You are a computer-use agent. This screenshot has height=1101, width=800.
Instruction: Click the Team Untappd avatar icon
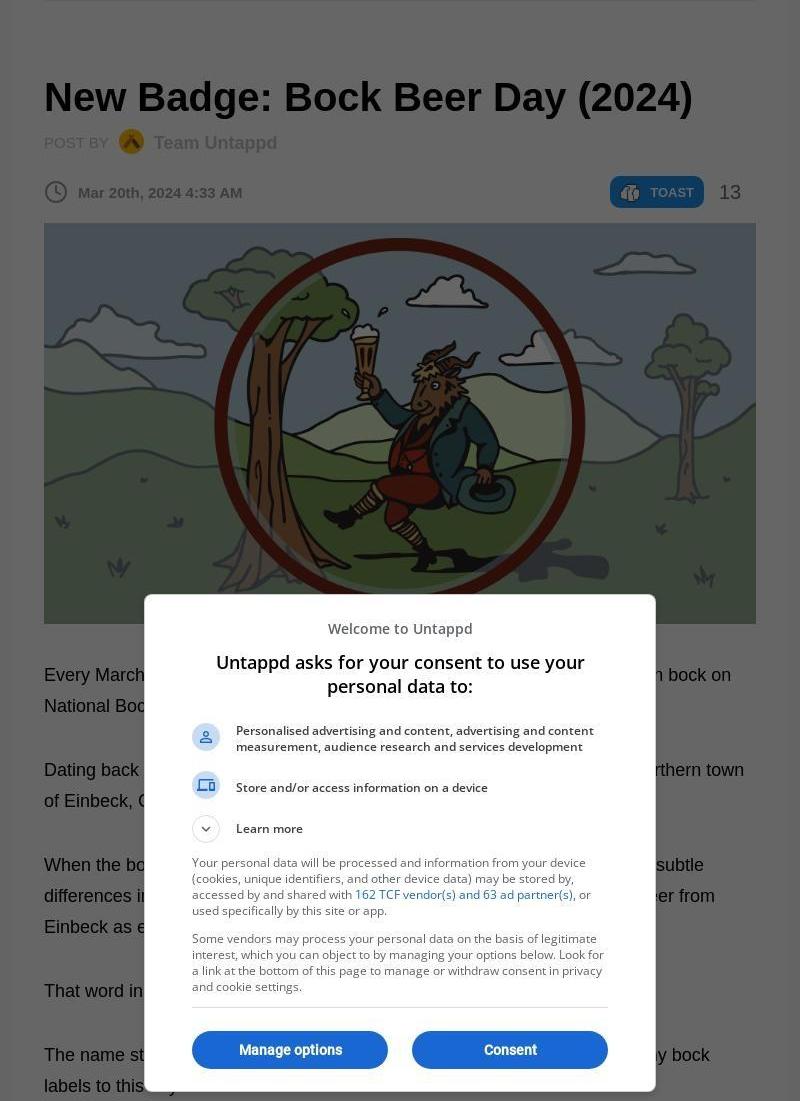[131, 142]
